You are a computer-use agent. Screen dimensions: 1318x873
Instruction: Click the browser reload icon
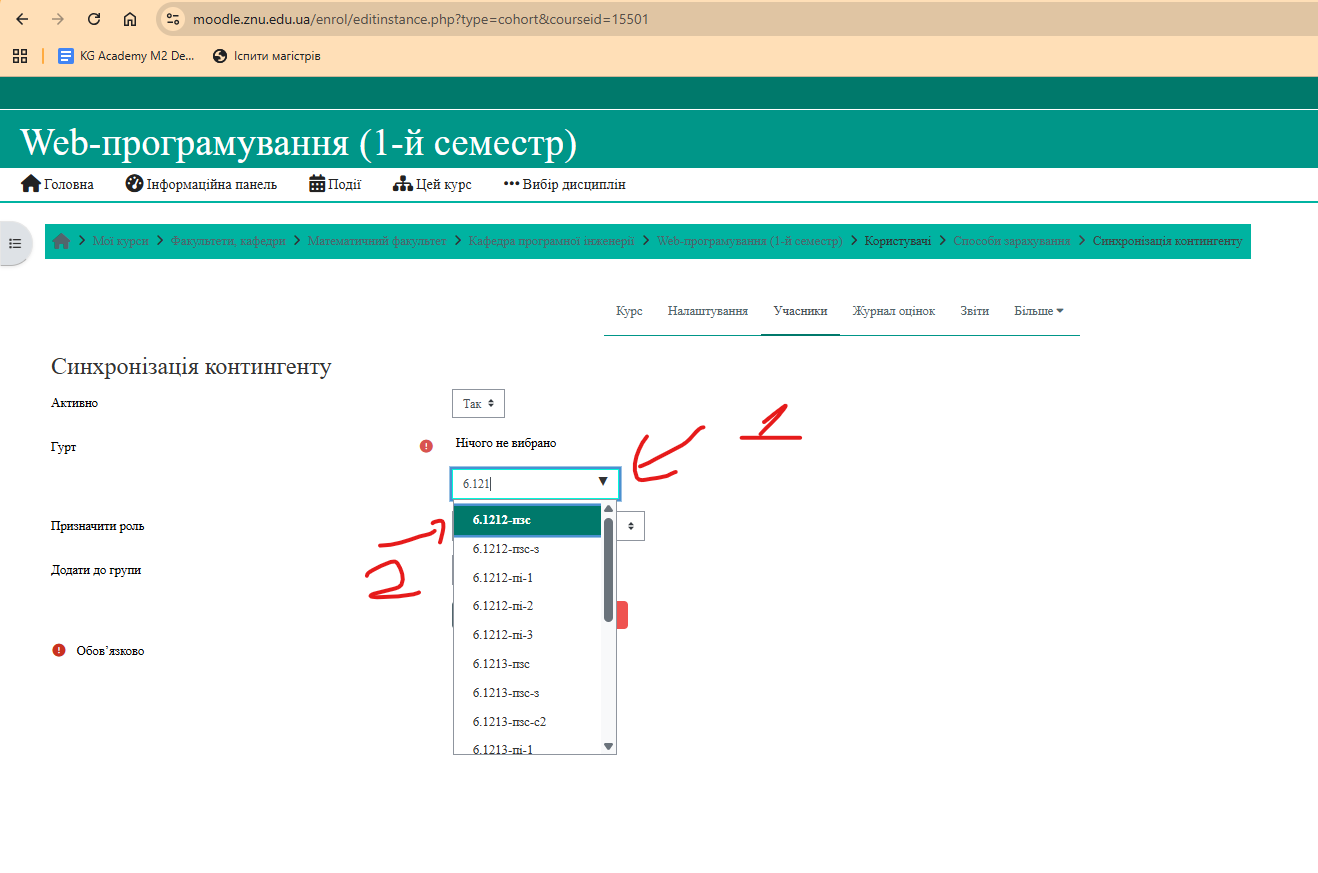94,19
